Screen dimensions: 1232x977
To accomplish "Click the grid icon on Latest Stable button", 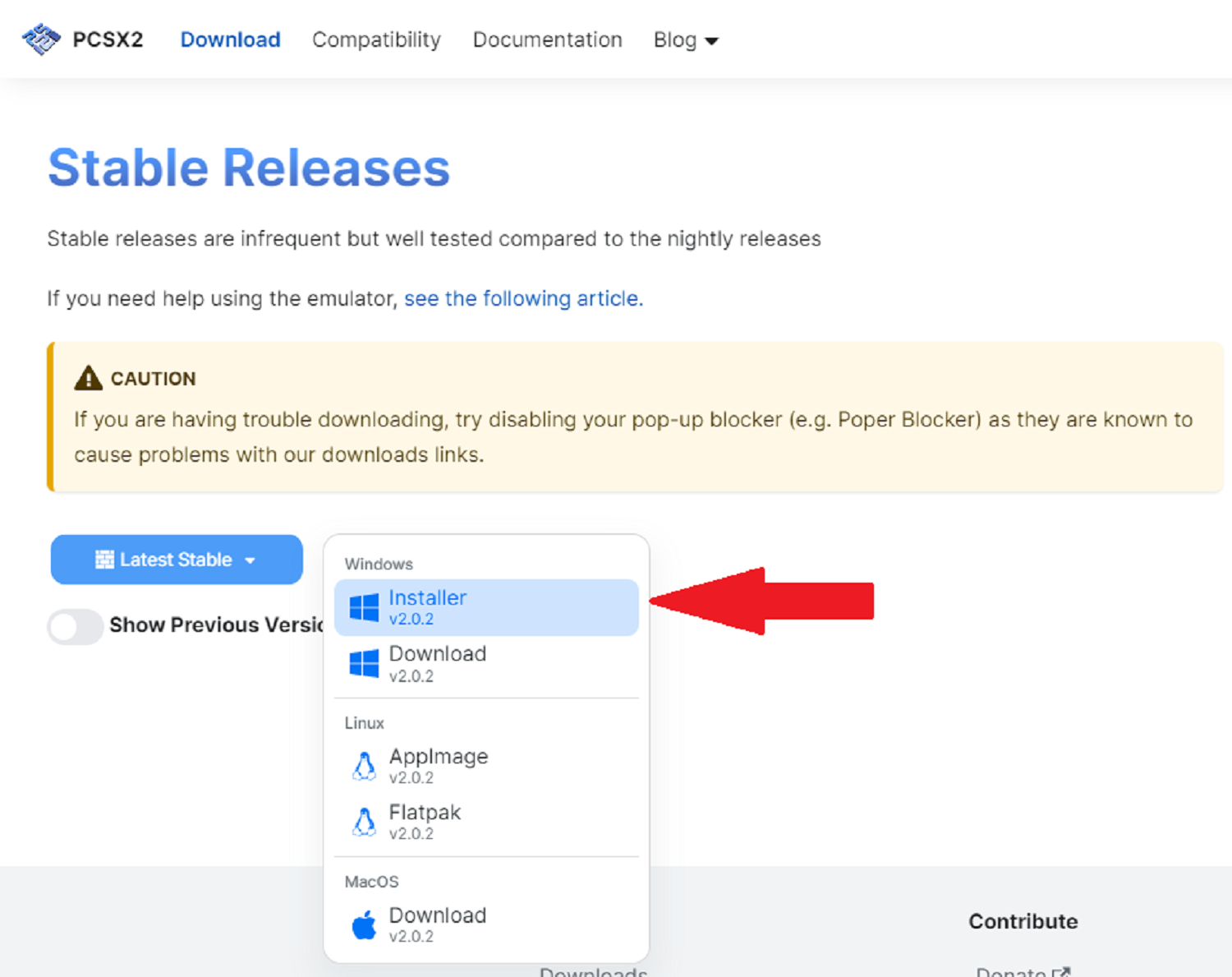I will point(104,560).
